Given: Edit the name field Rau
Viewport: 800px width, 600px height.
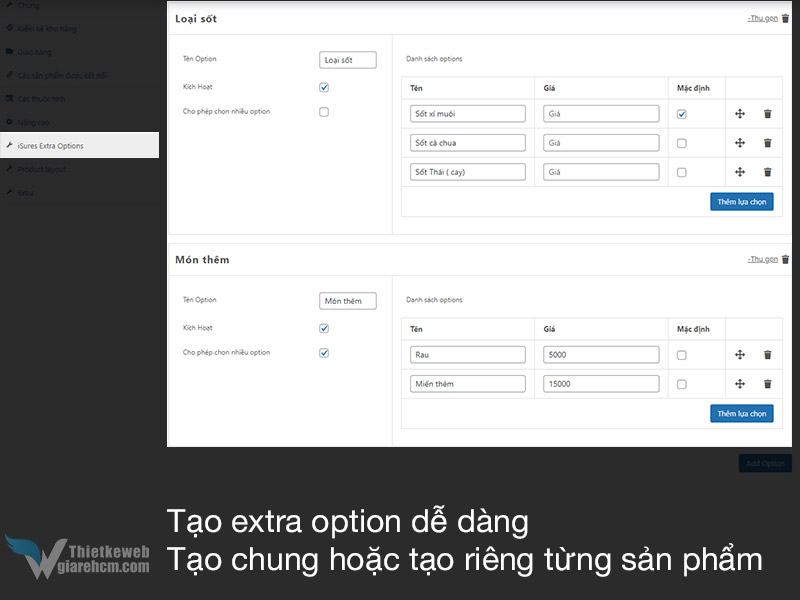Looking at the screenshot, I should pyautogui.click(x=468, y=355).
